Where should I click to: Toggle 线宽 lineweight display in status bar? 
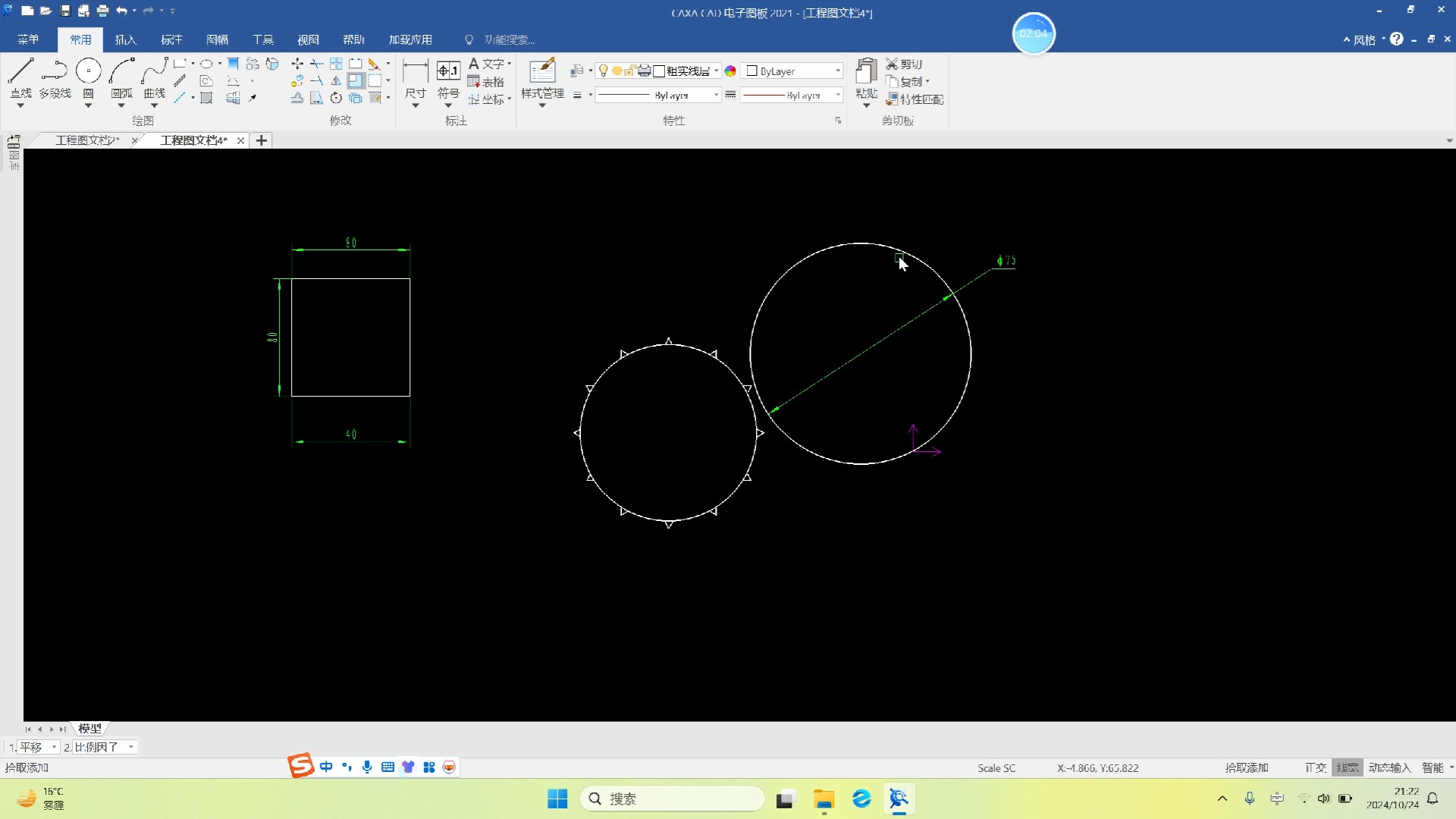(1348, 767)
